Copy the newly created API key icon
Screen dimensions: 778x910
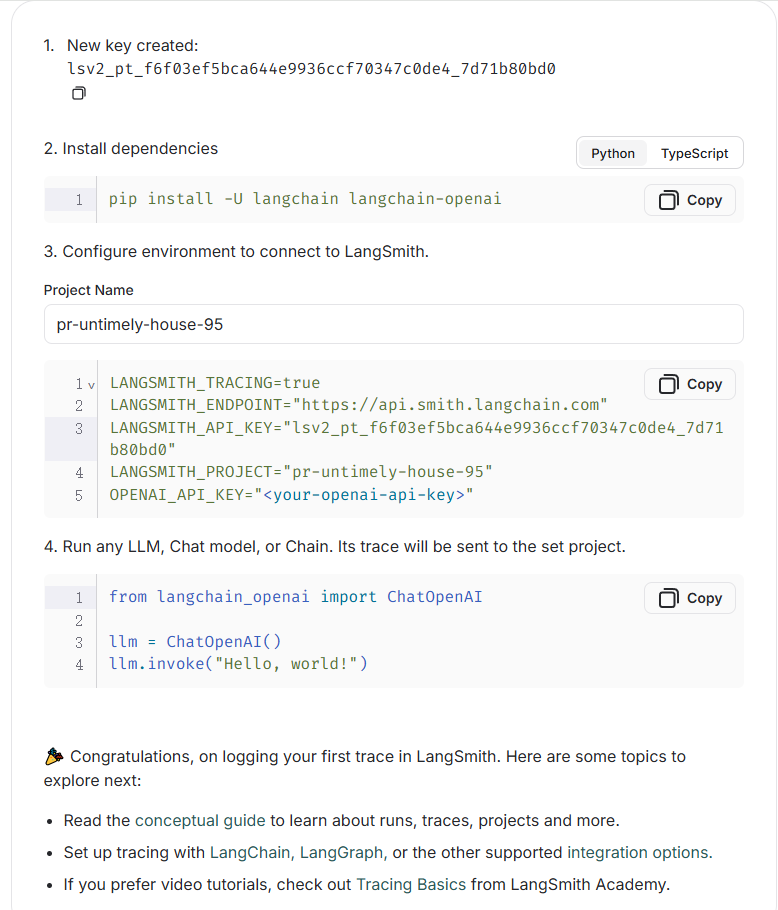(x=79, y=93)
